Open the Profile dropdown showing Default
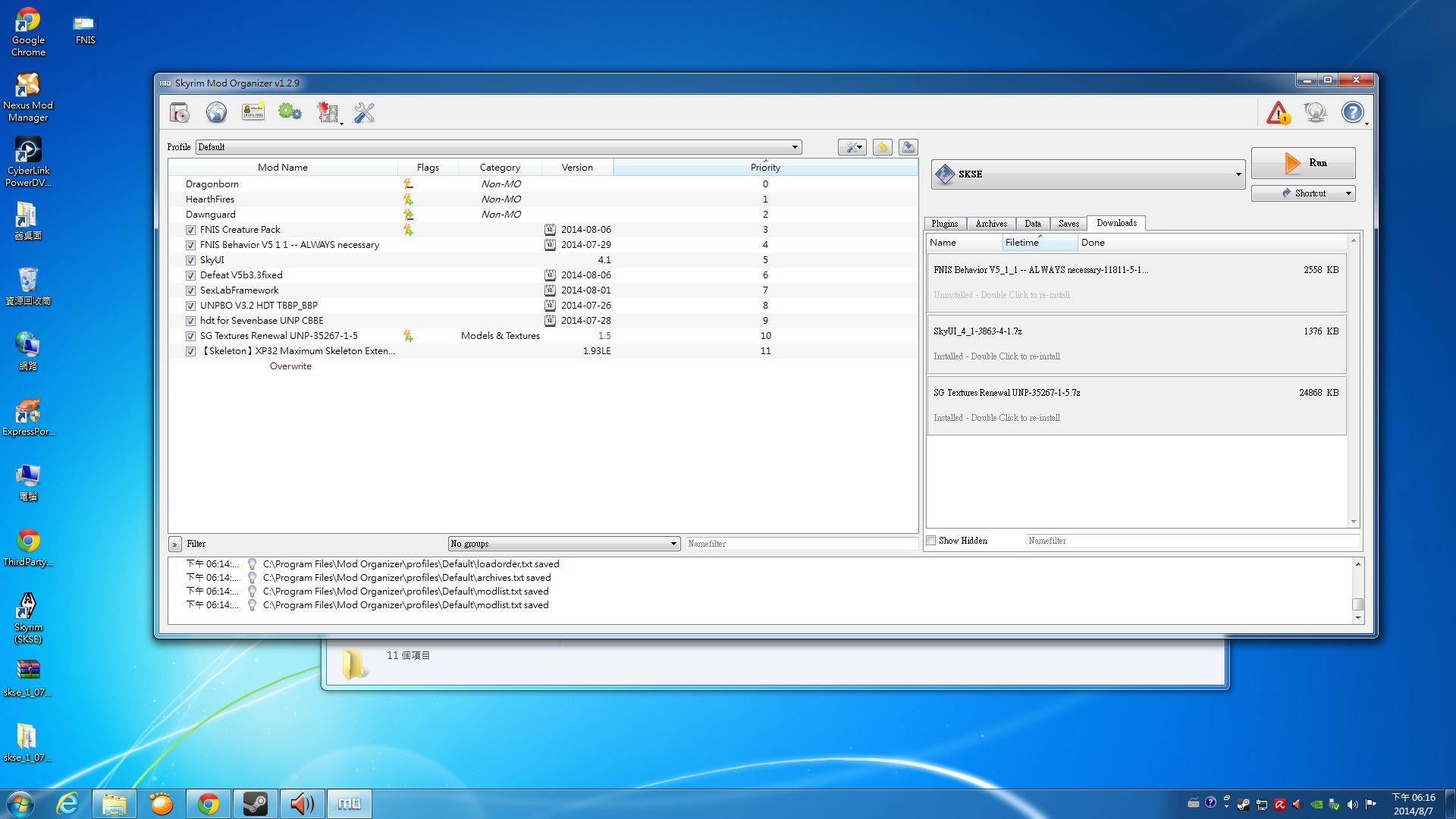 pyautogui.click(x=498, y=147)
